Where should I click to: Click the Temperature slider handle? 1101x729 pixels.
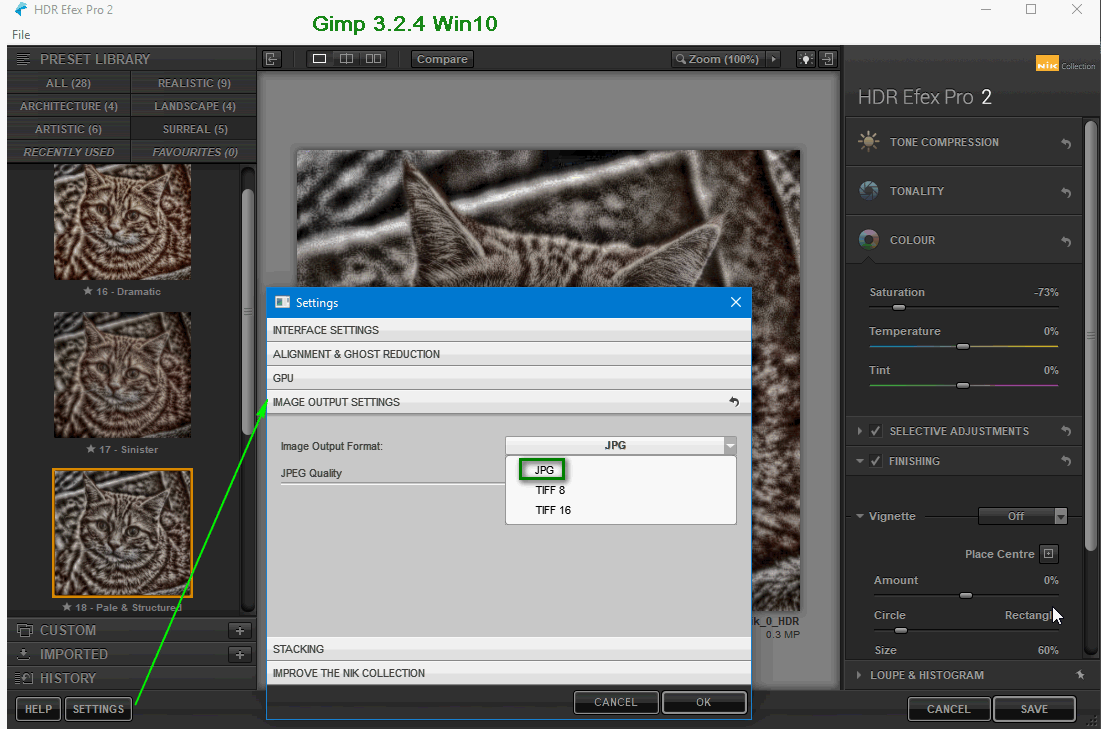pos(963,346)
